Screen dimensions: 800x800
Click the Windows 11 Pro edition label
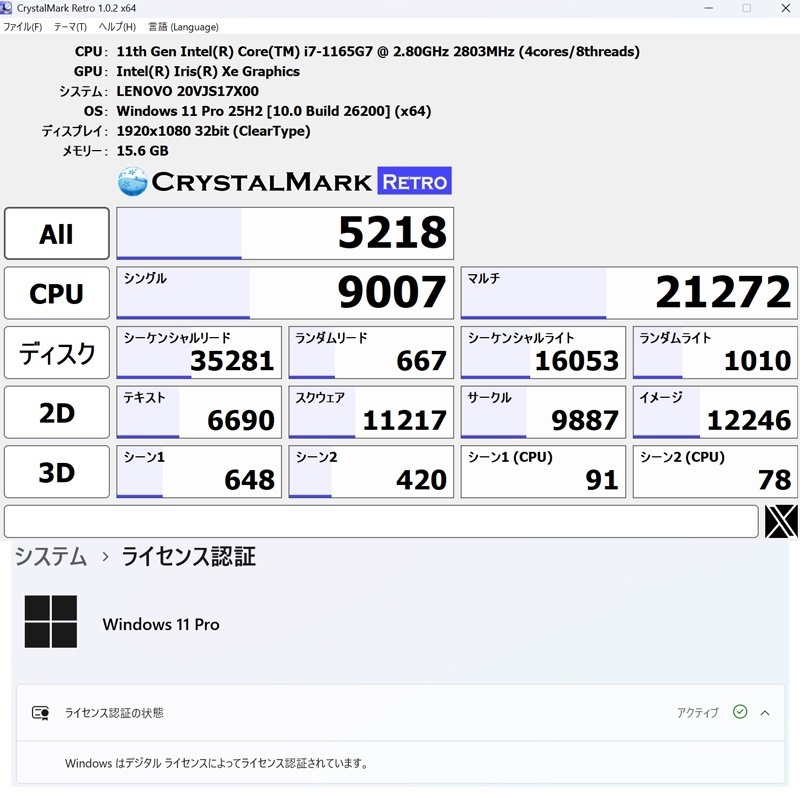(161, 624)
